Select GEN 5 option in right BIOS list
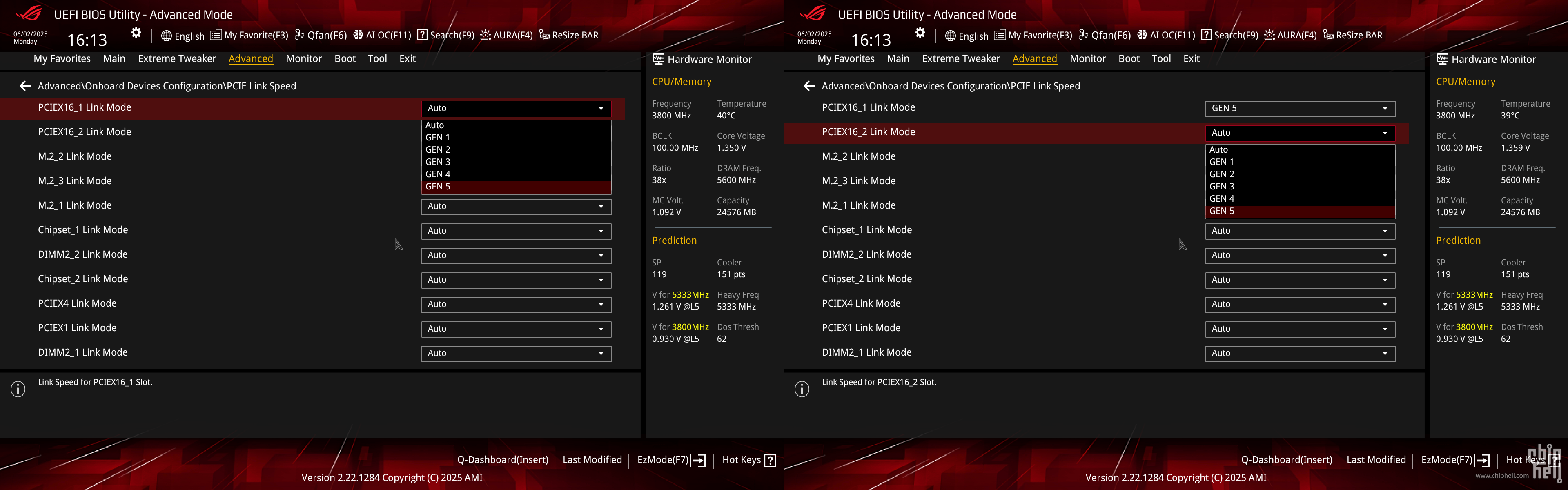Screen dimensions: 1568x490 point(1300,211)
